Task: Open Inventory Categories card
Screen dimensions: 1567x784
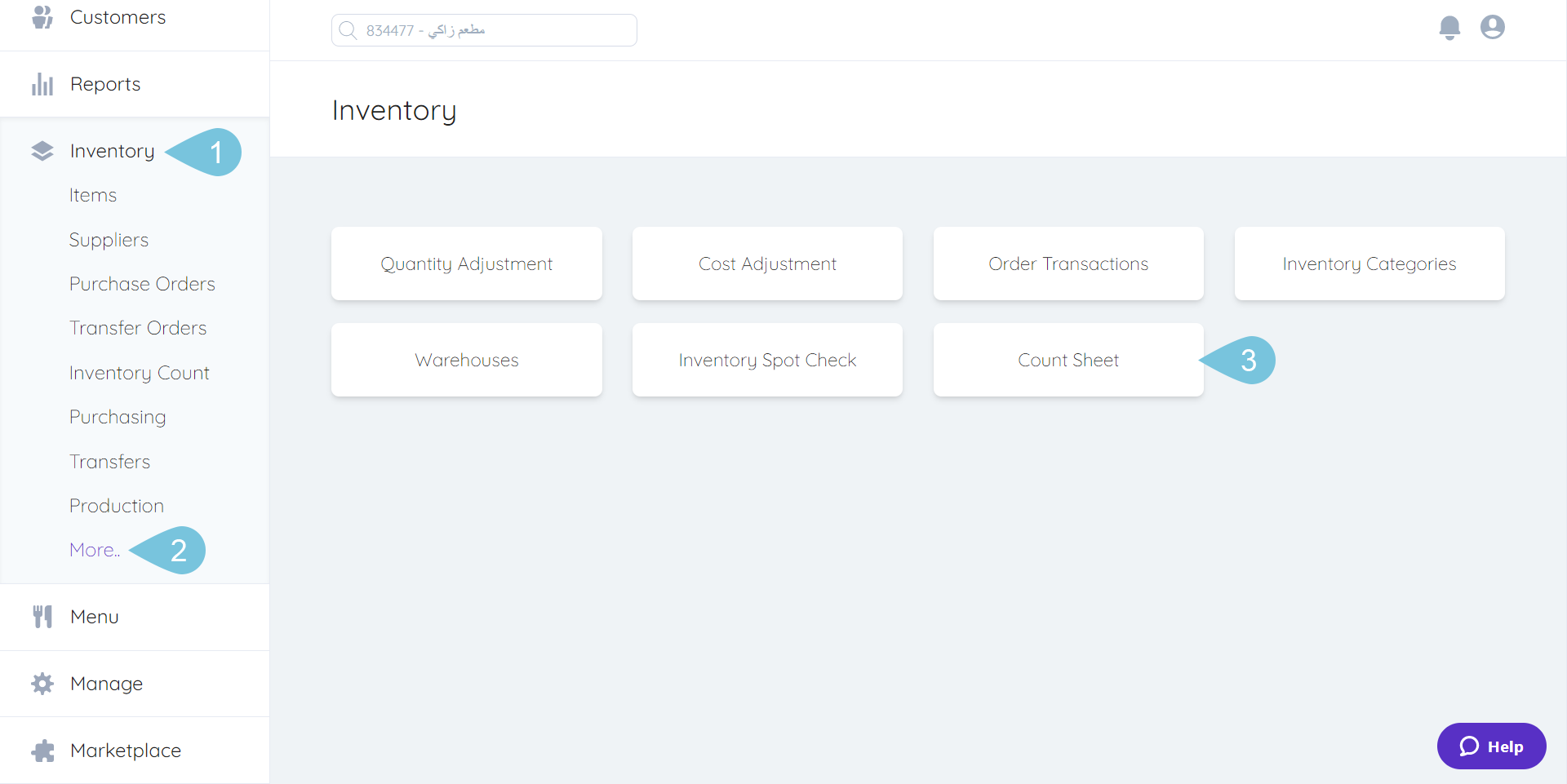Action: click(x=1369, y=264)
